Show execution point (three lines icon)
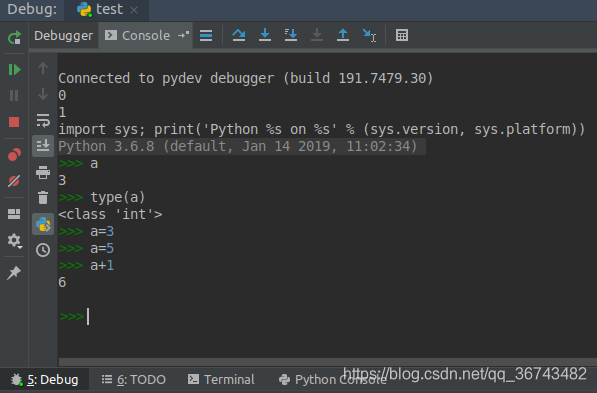597x393 pixels. coord(206,35)
